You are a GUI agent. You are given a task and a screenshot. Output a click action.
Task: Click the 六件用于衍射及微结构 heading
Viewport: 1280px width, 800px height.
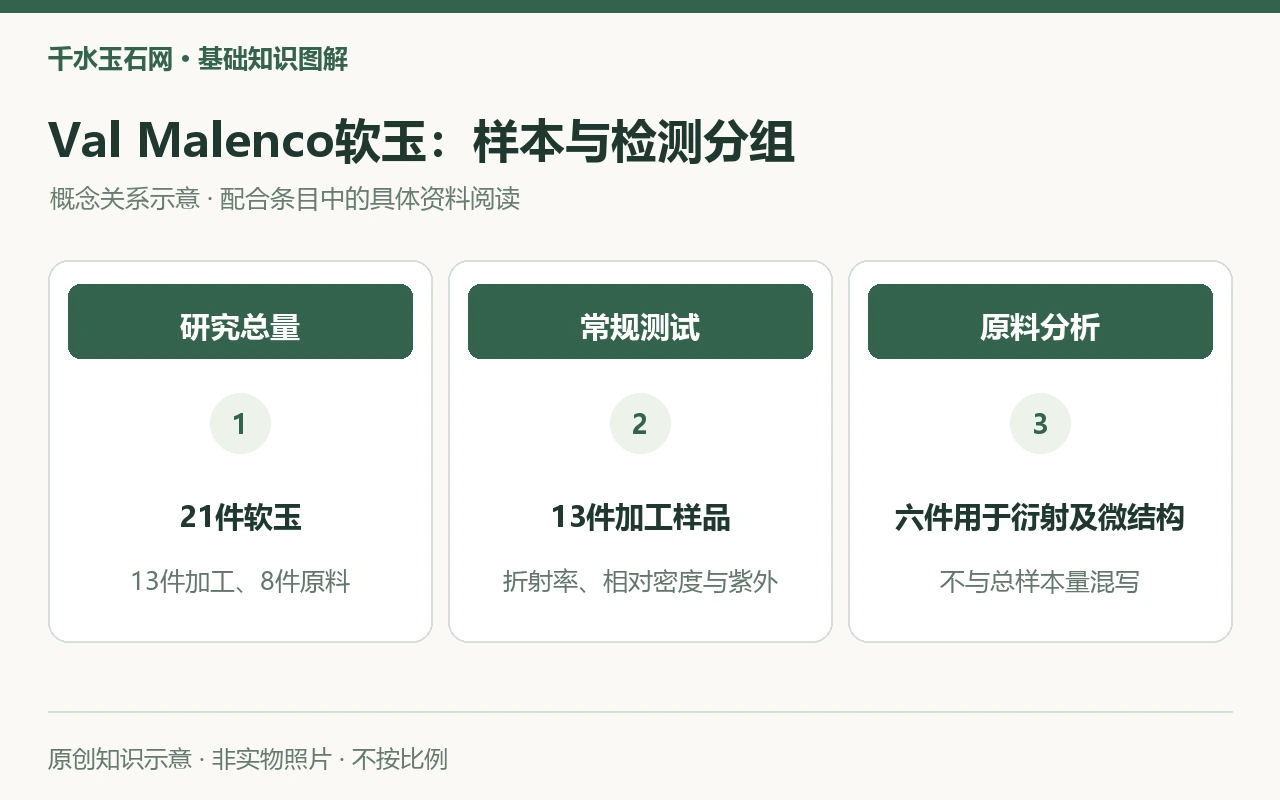tap(1040, 517)
